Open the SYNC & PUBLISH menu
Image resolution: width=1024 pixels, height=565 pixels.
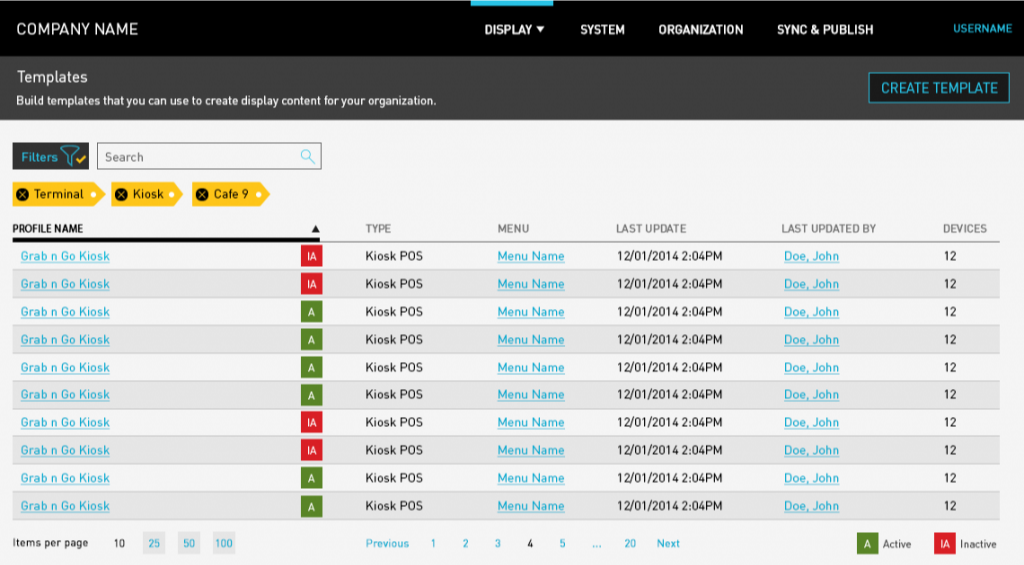point(824,29)
